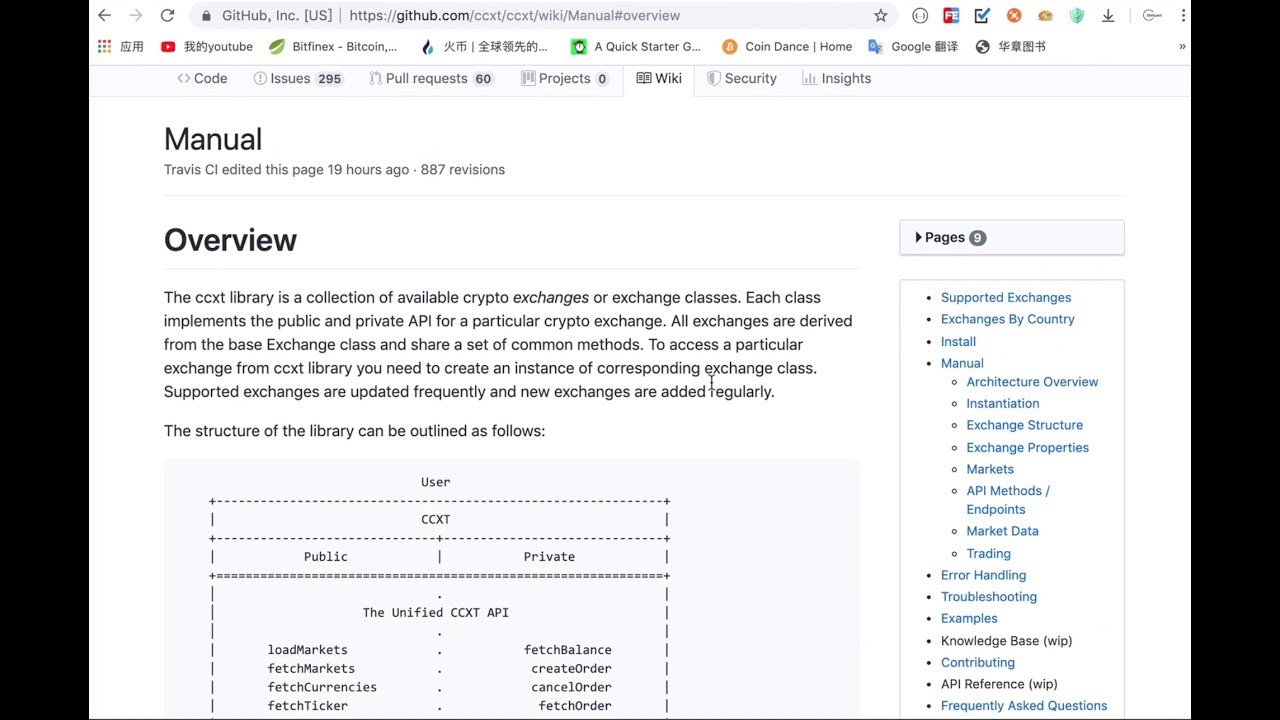Open the Supported Exchanges wiki link
The image size is (1280, 720).
1005,297
